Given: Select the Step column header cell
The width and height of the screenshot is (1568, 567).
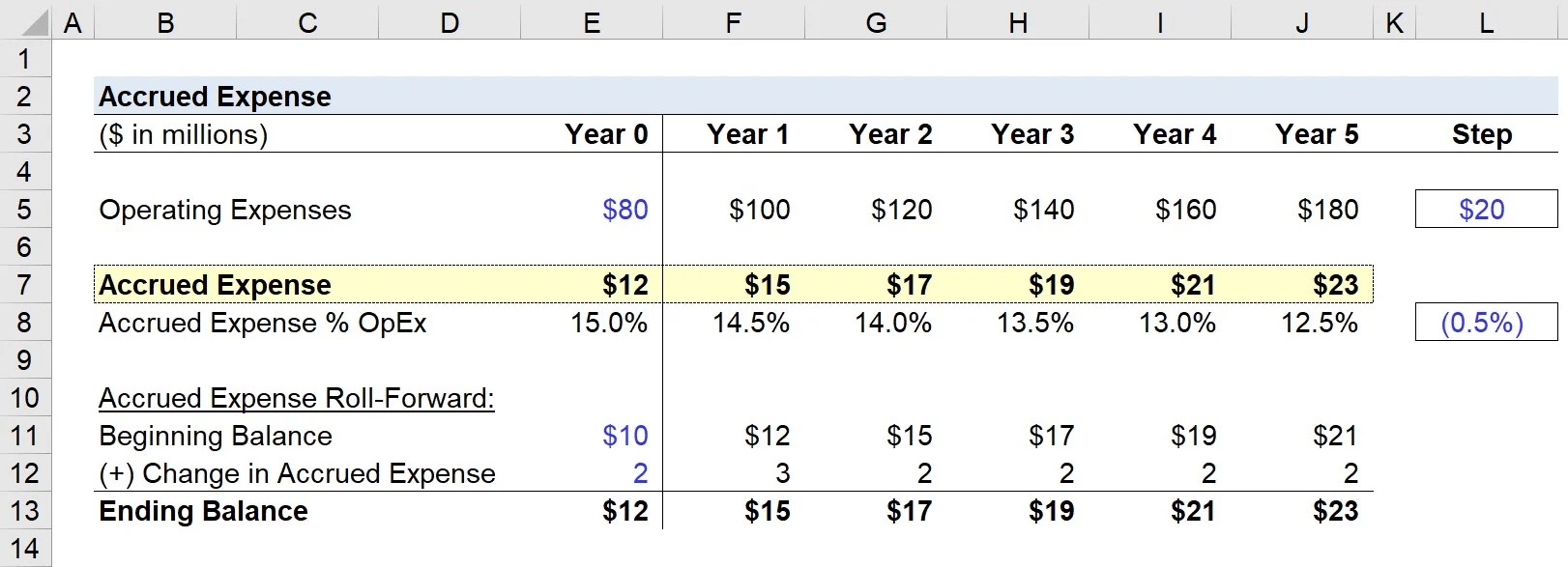Looking at the screenshot, I should pyautogui.click(x=1481, y=134).
